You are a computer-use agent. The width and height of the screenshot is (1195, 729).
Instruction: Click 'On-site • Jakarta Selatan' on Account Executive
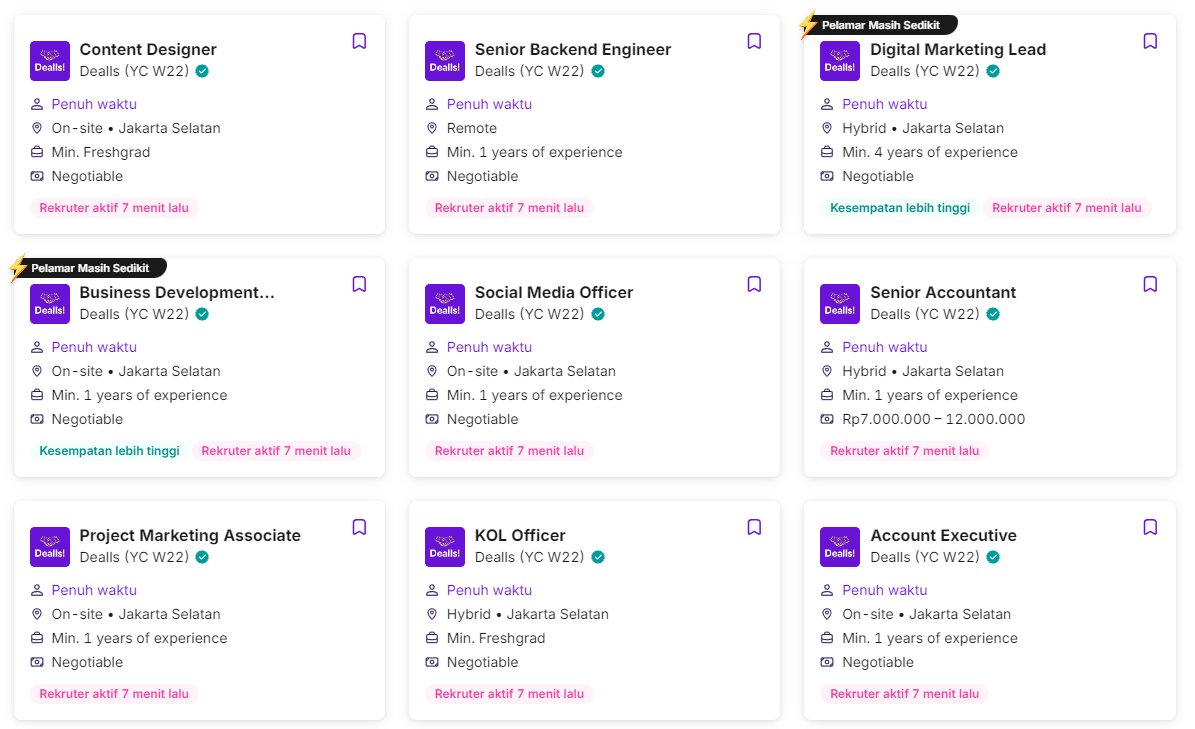[x=927, y=614]
